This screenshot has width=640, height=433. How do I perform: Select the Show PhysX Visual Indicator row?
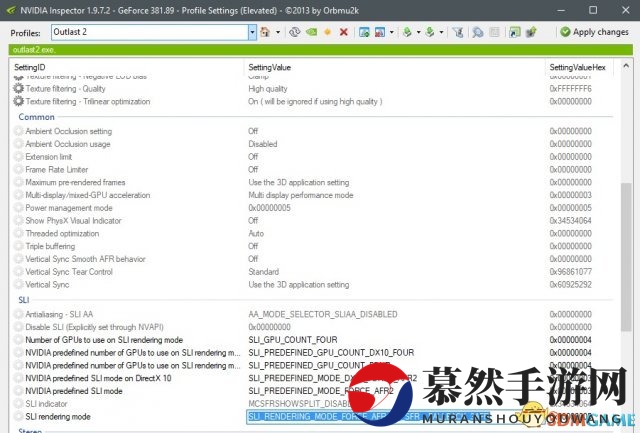(312, 220)
